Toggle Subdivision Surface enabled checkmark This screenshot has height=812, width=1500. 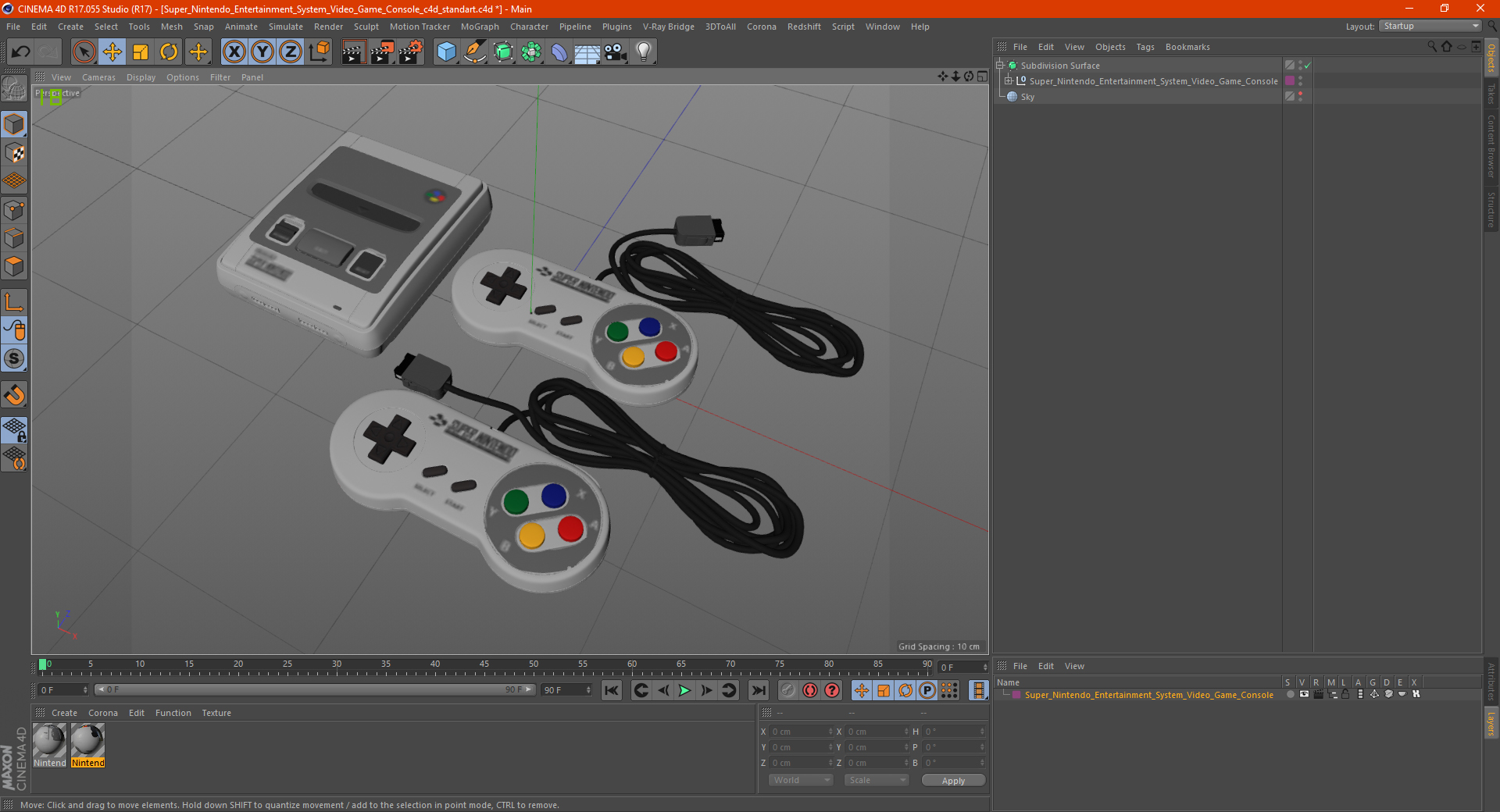1307,66
